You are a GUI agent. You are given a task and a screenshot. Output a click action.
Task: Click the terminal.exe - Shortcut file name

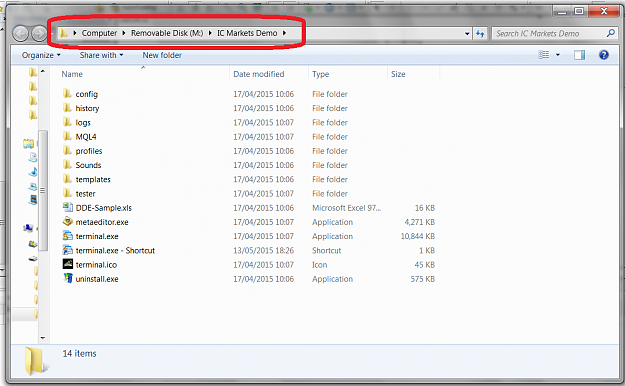pos(115,250)
